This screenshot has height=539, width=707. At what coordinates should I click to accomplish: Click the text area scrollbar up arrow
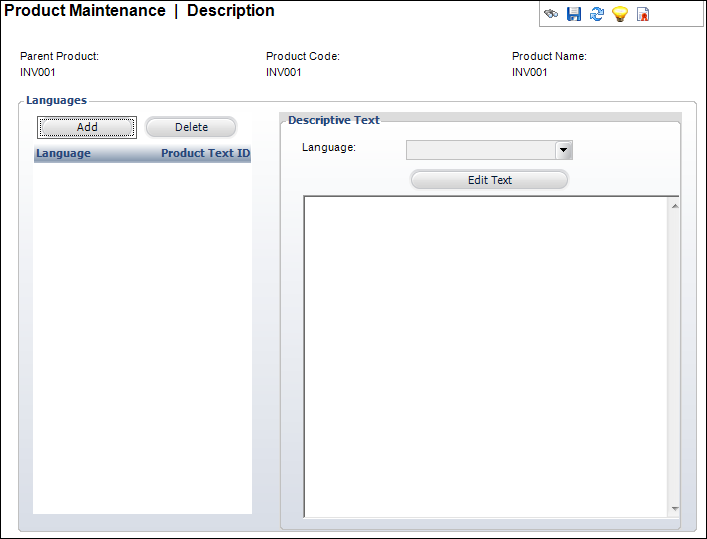674,206
